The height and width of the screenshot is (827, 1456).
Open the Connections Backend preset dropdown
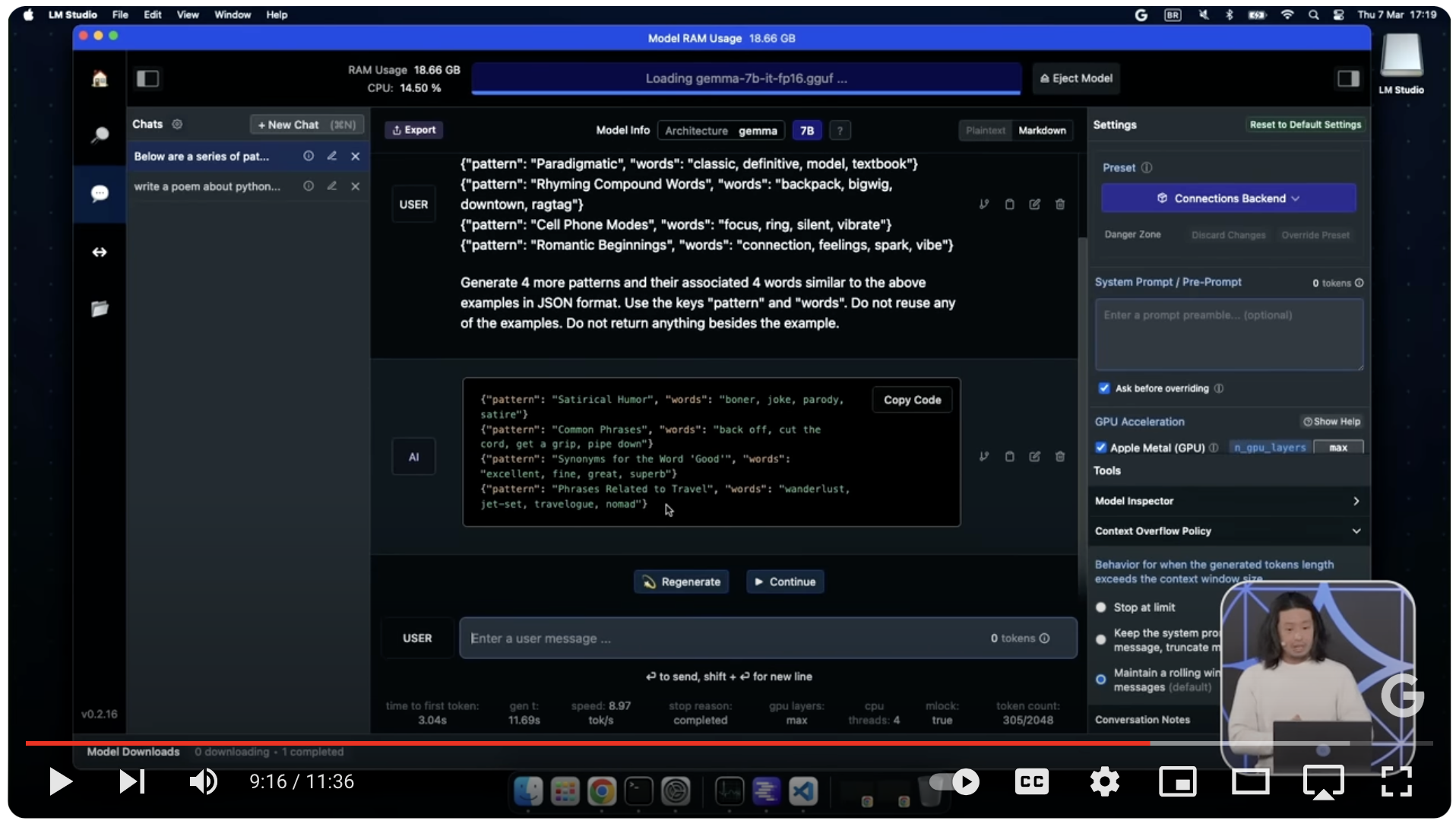1228,198
